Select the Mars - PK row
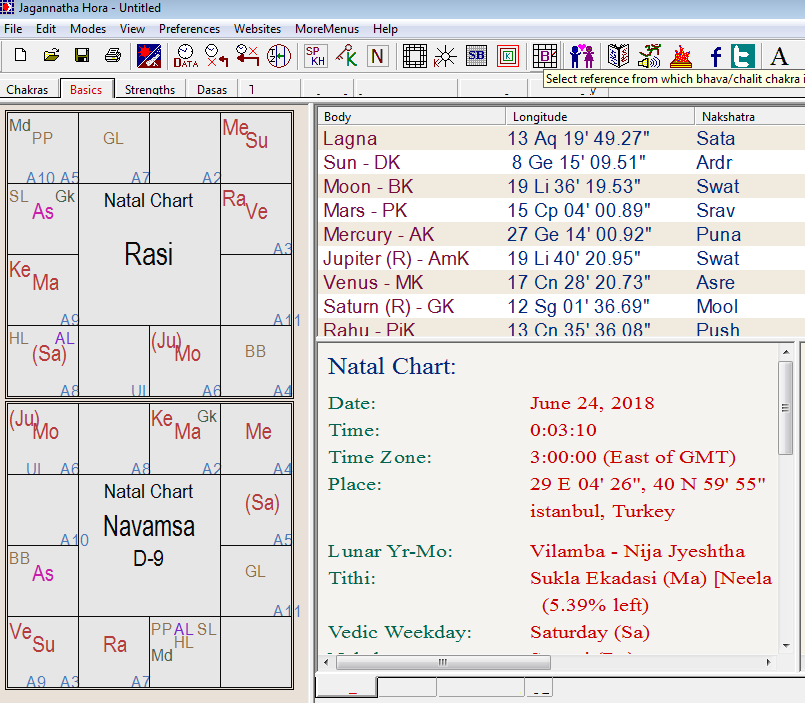This screenshot has height=703, width=805. [x=562, y=211]
